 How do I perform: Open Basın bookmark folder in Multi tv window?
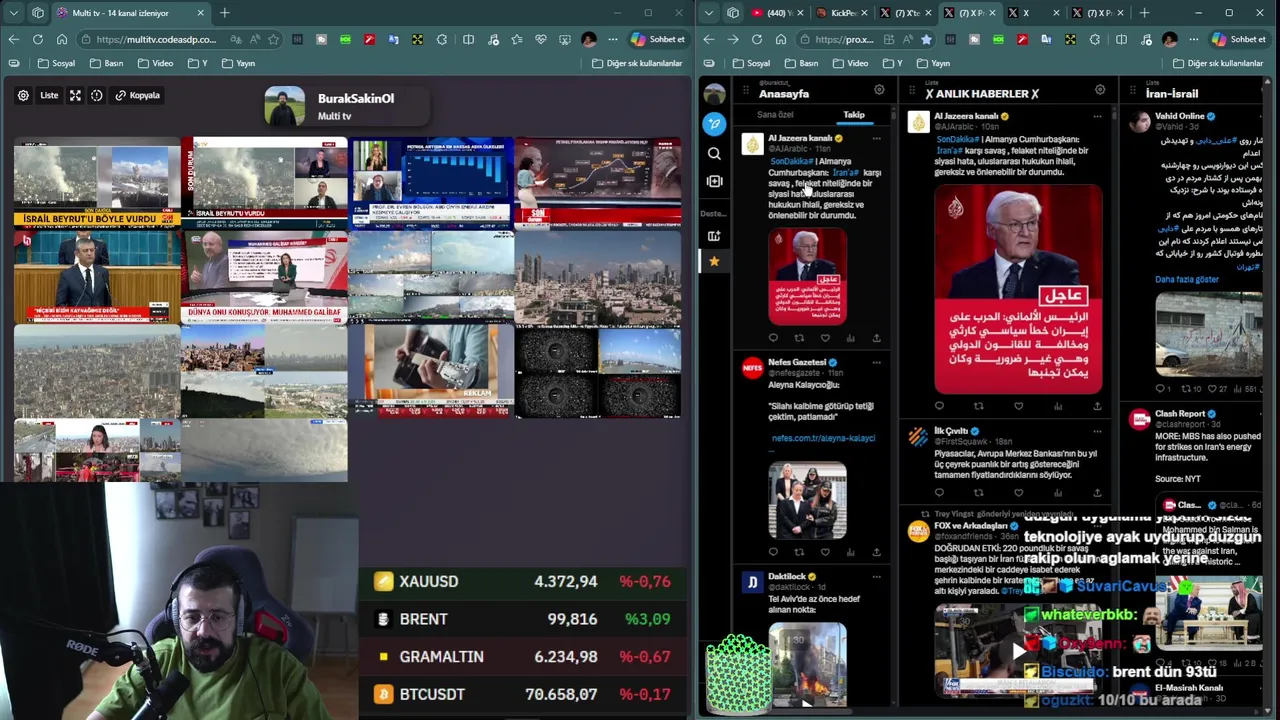(x=106, y=63)
